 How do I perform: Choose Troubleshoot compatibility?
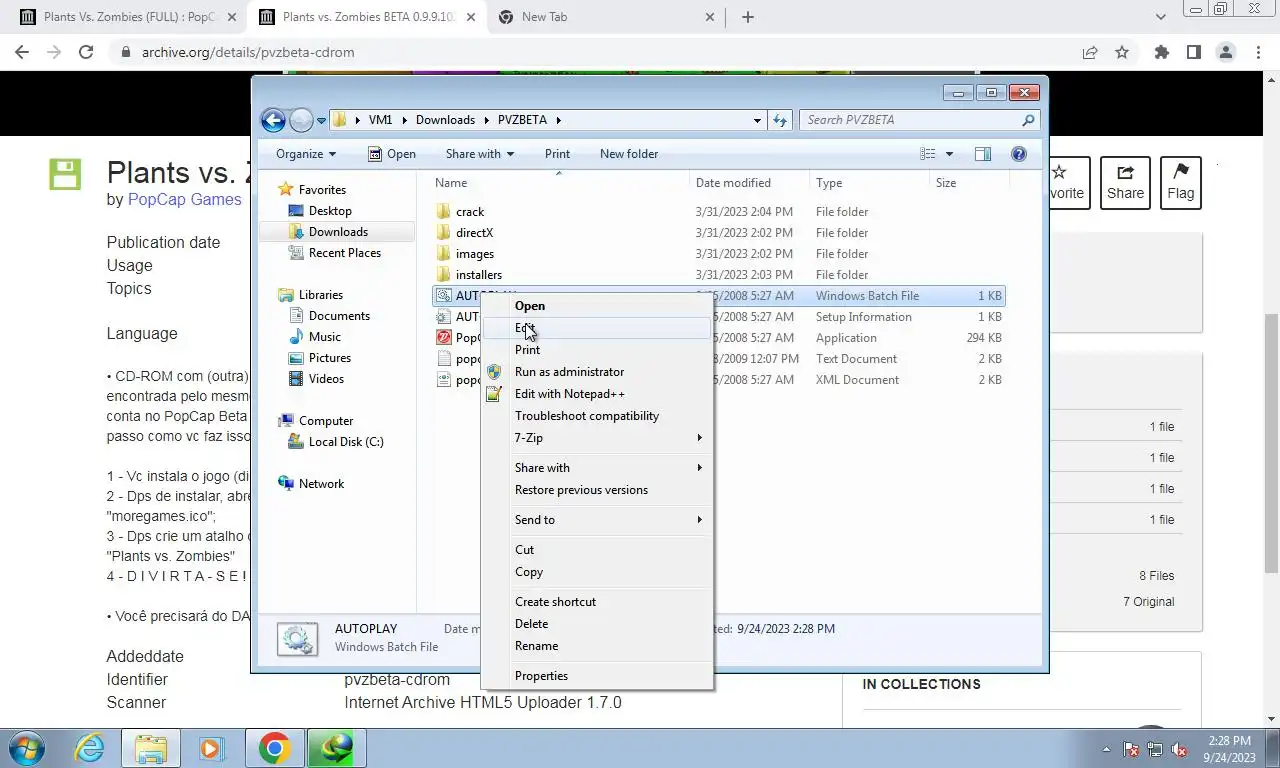tap(597, 416)
